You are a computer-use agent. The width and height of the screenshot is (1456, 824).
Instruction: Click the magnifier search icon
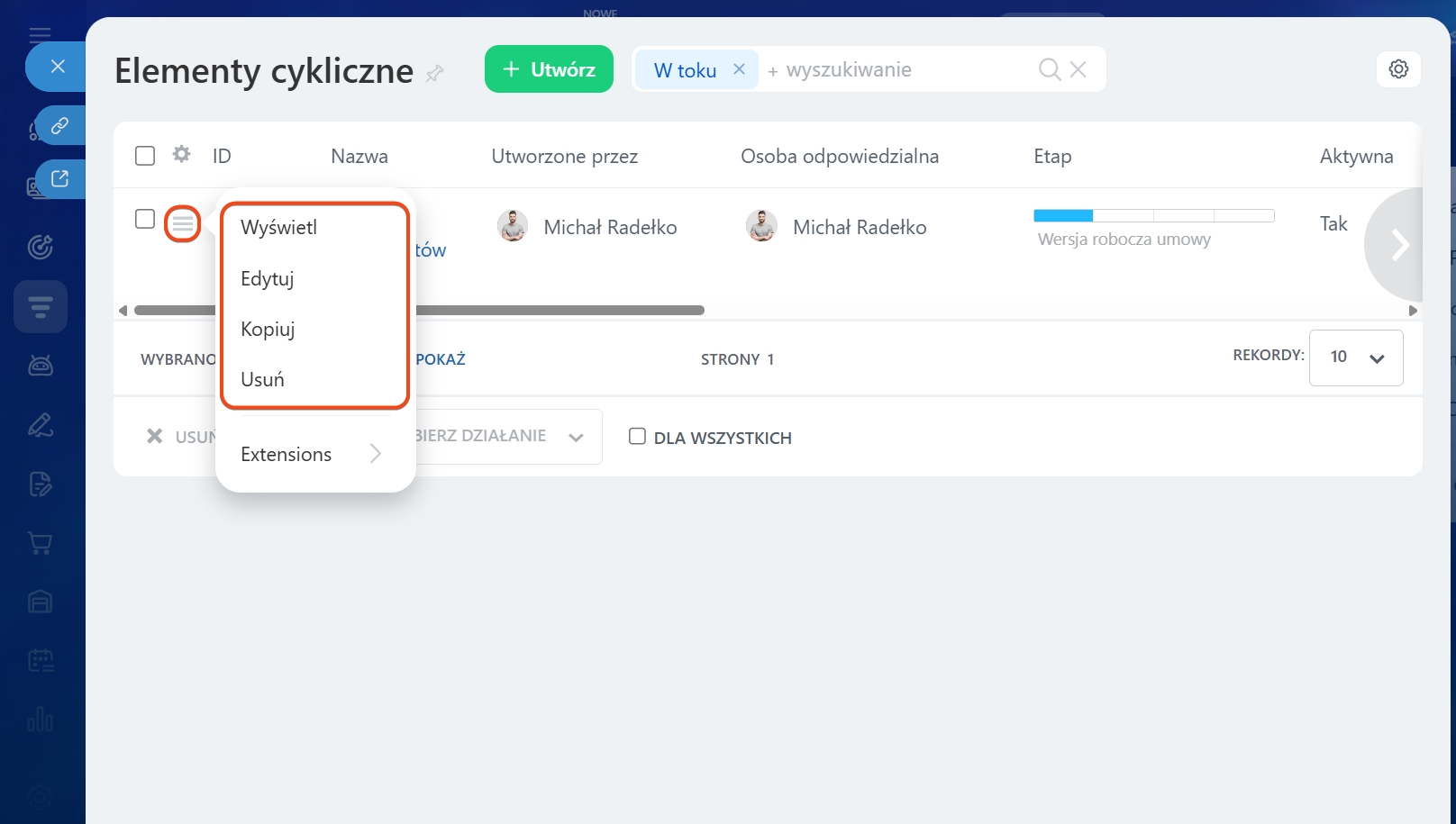[x=1049, y=69]
